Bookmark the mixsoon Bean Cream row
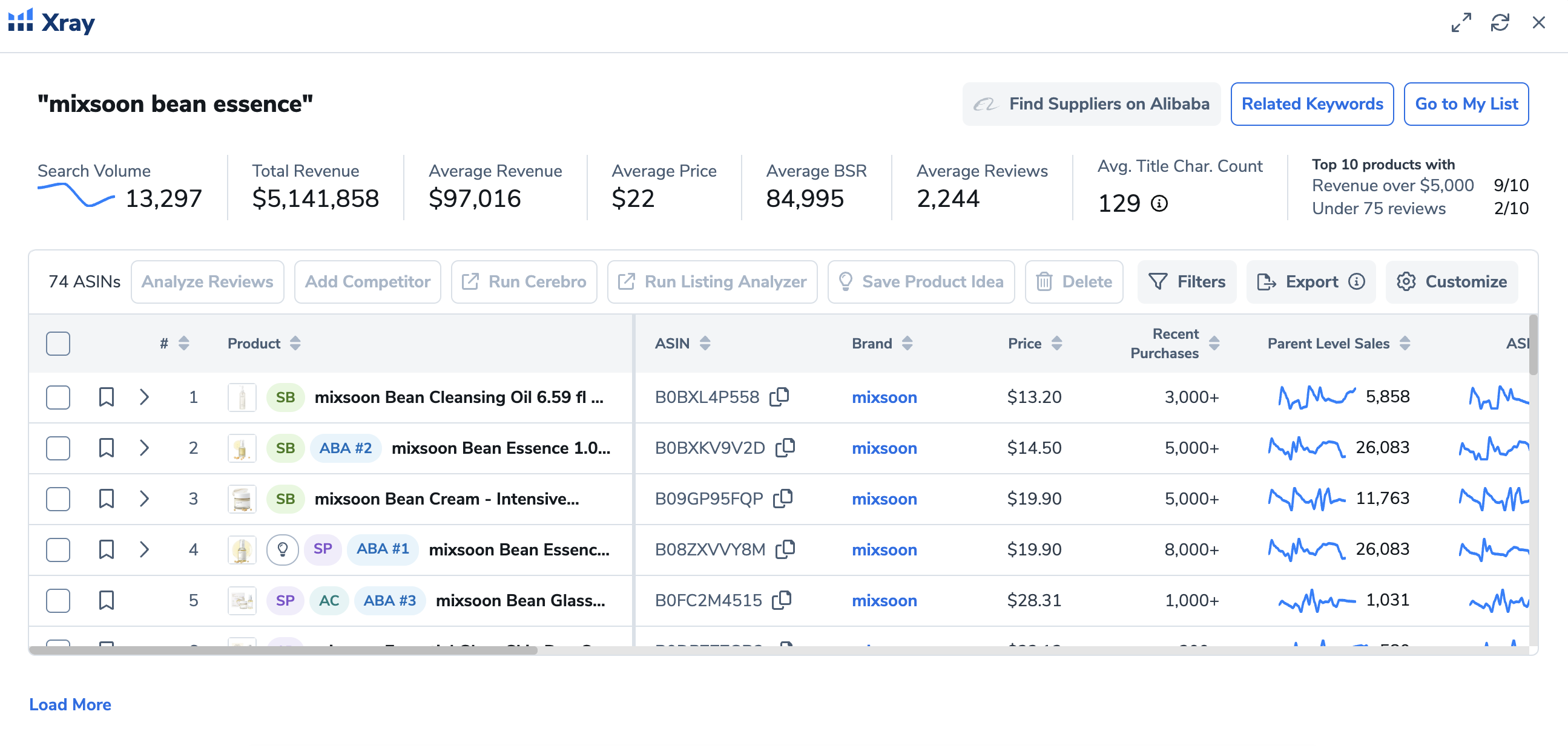The height and width of the screenshot is (746, 1568). point(107,499)
